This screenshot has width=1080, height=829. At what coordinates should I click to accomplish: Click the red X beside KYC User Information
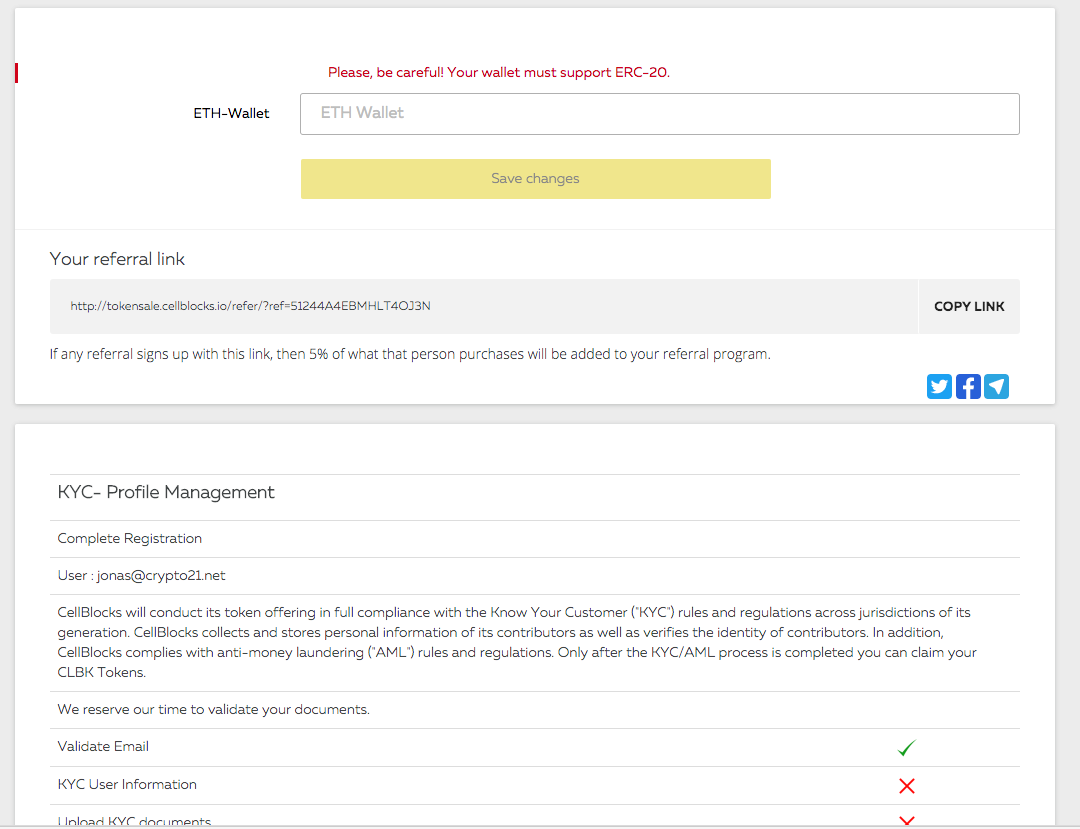point(907,786)
